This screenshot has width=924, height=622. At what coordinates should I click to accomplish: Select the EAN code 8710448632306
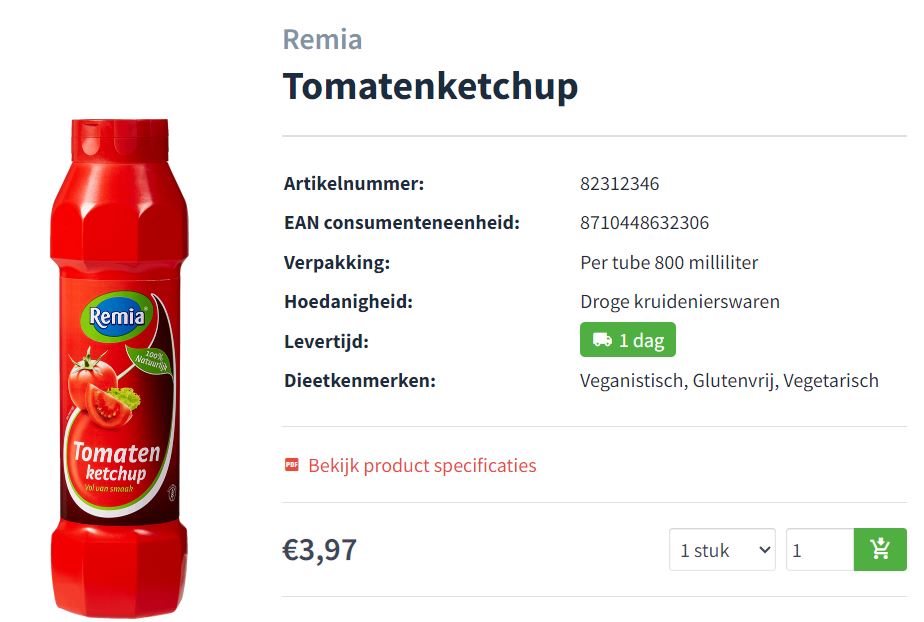644,223
